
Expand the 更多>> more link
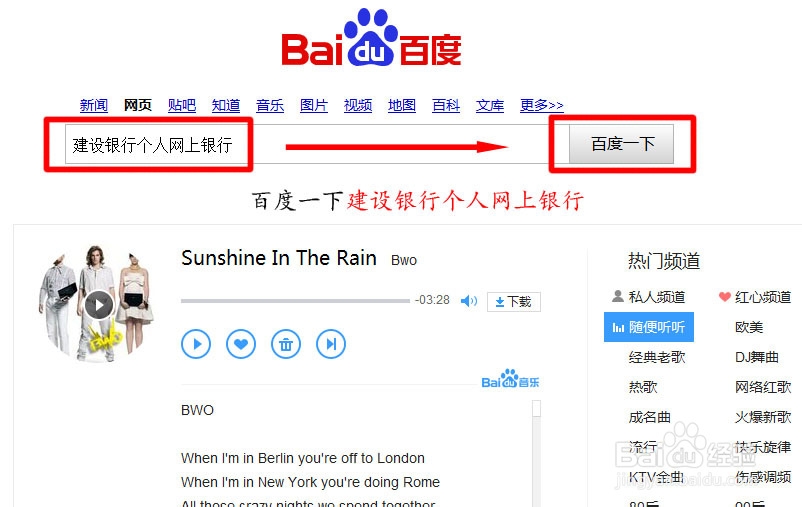pyautogui.click(x=542, y=105)
